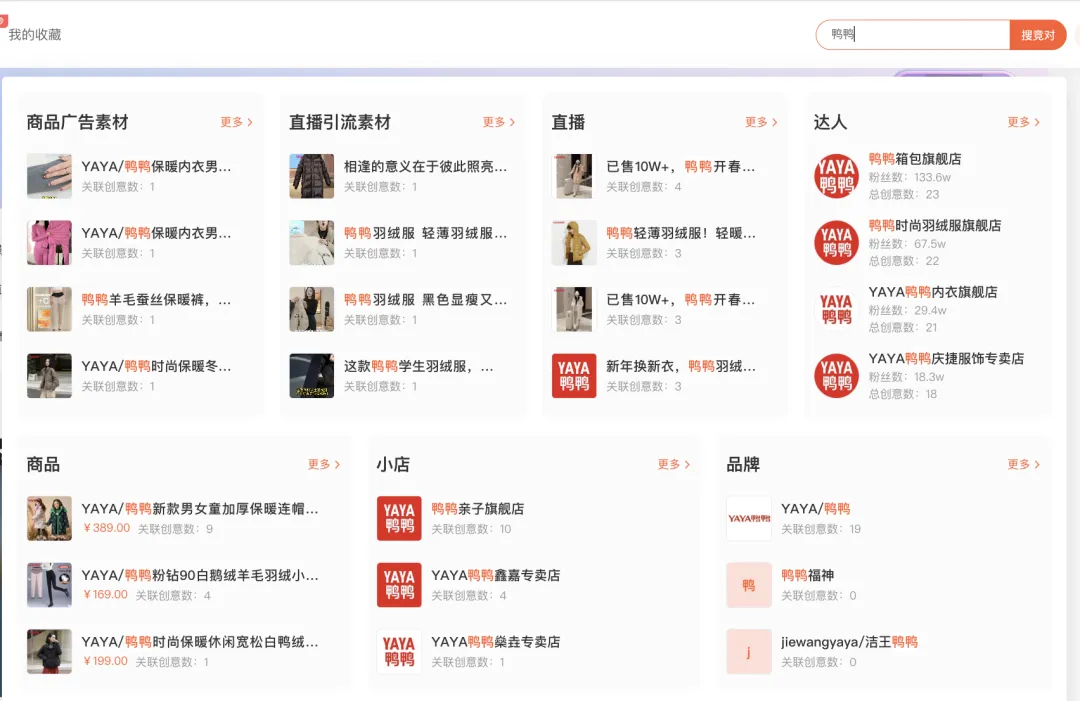Viewport: 1080px width, 701px height.
Task: Open 鸭鸭箱包旗舰店 creator name
Action: coord(915,159)
